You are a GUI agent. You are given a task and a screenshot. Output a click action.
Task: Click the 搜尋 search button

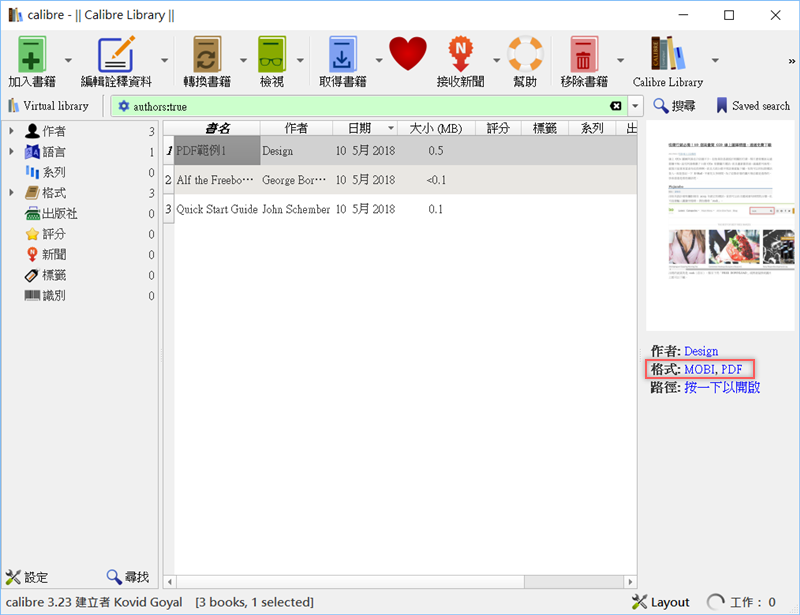(674, 106)
